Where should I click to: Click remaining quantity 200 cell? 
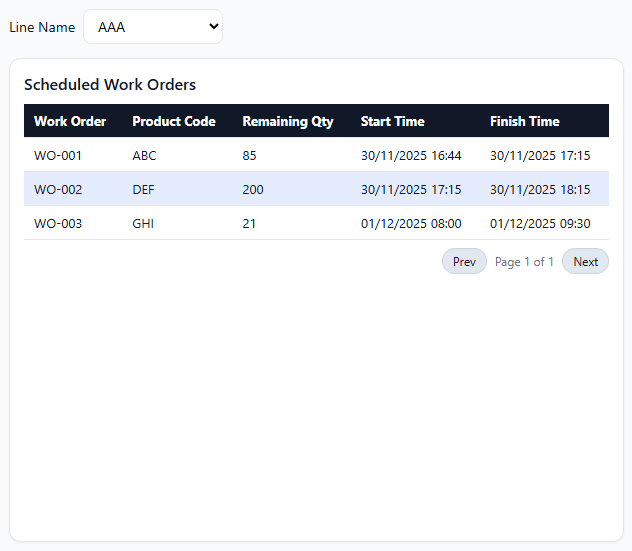point(253,190)
